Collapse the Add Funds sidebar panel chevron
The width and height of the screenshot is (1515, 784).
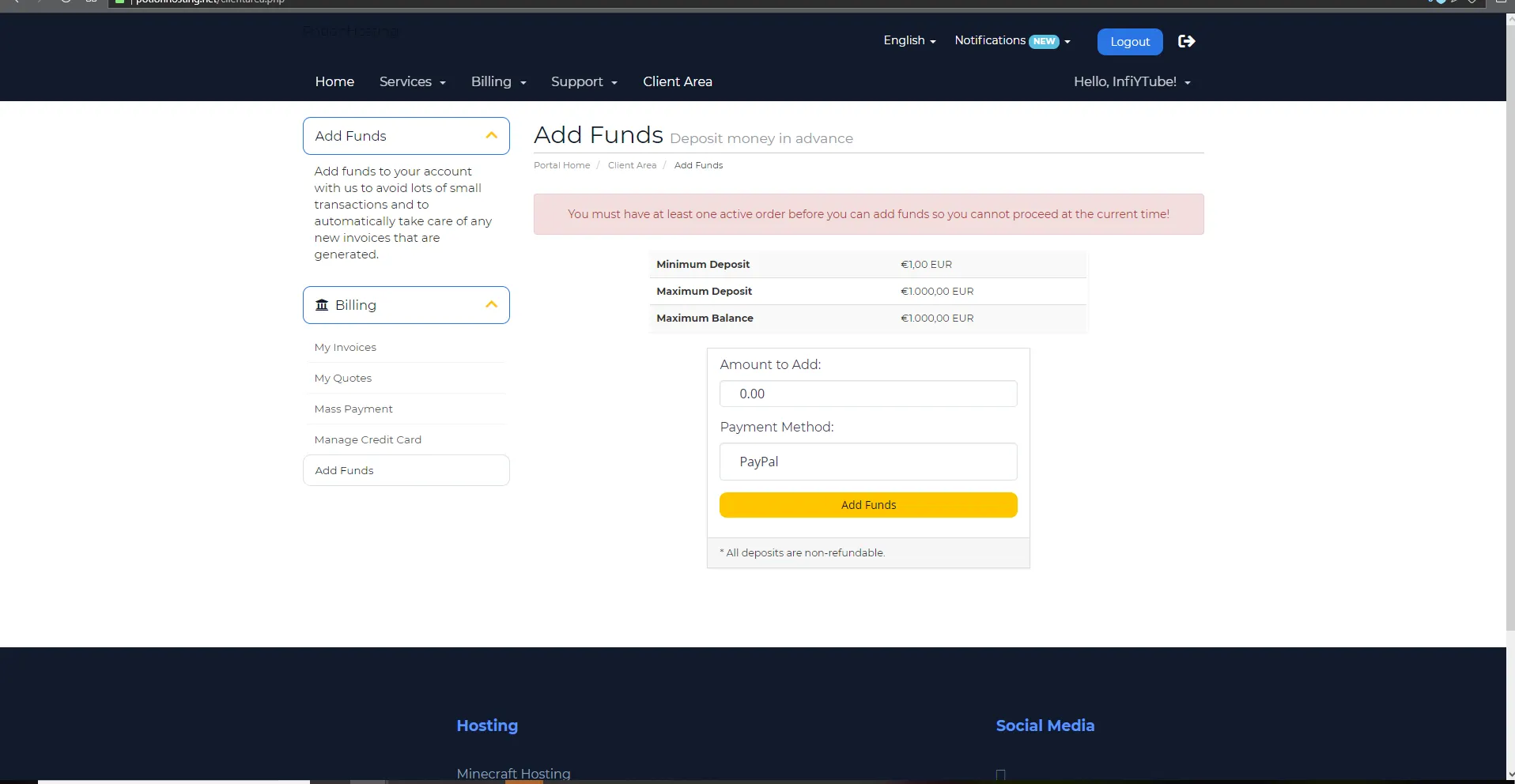(491, 136)
